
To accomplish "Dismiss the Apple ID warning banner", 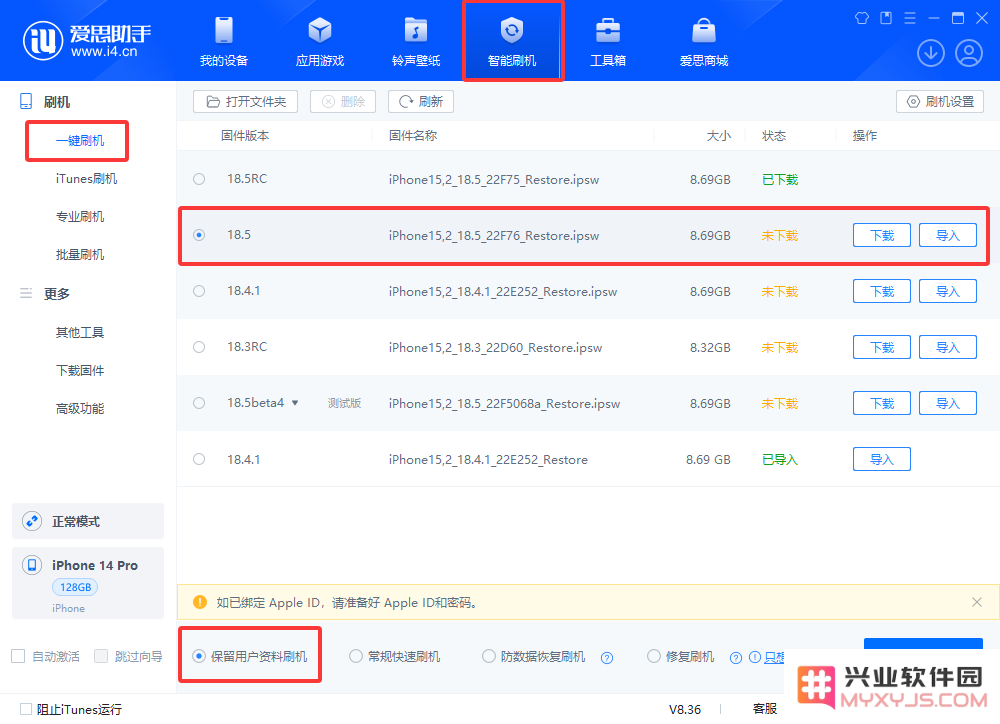I will (977, 602).
